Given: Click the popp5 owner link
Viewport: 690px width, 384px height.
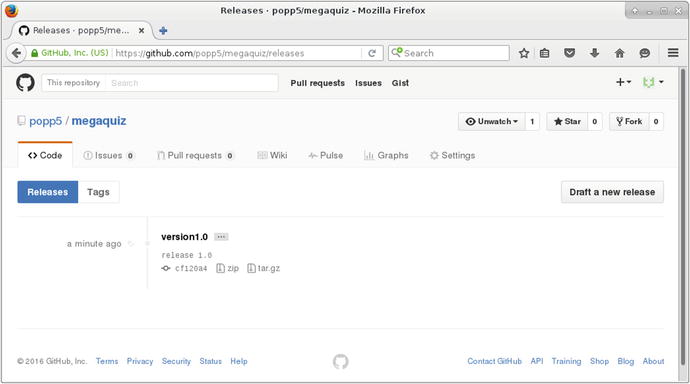Looking at the screenshot, I should [x=45, y=121].
